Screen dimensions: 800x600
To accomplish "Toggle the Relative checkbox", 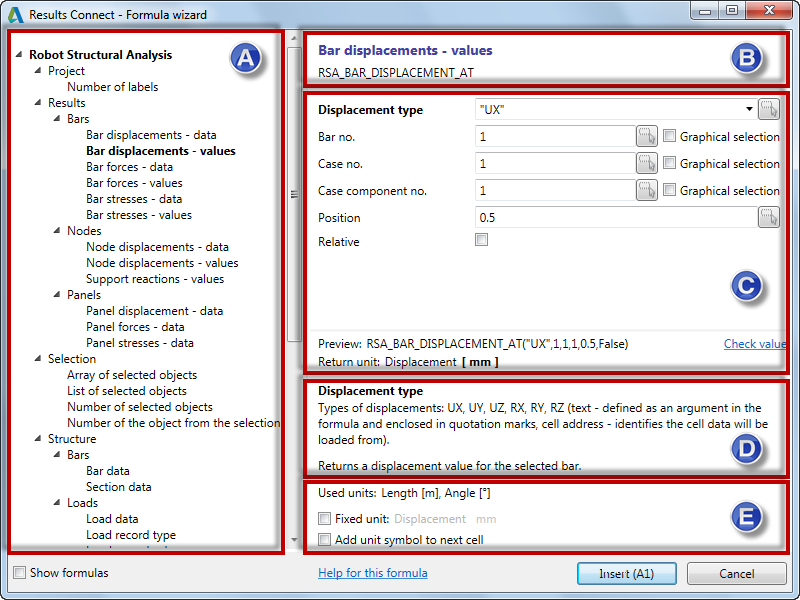I will (x=481, y=239).
